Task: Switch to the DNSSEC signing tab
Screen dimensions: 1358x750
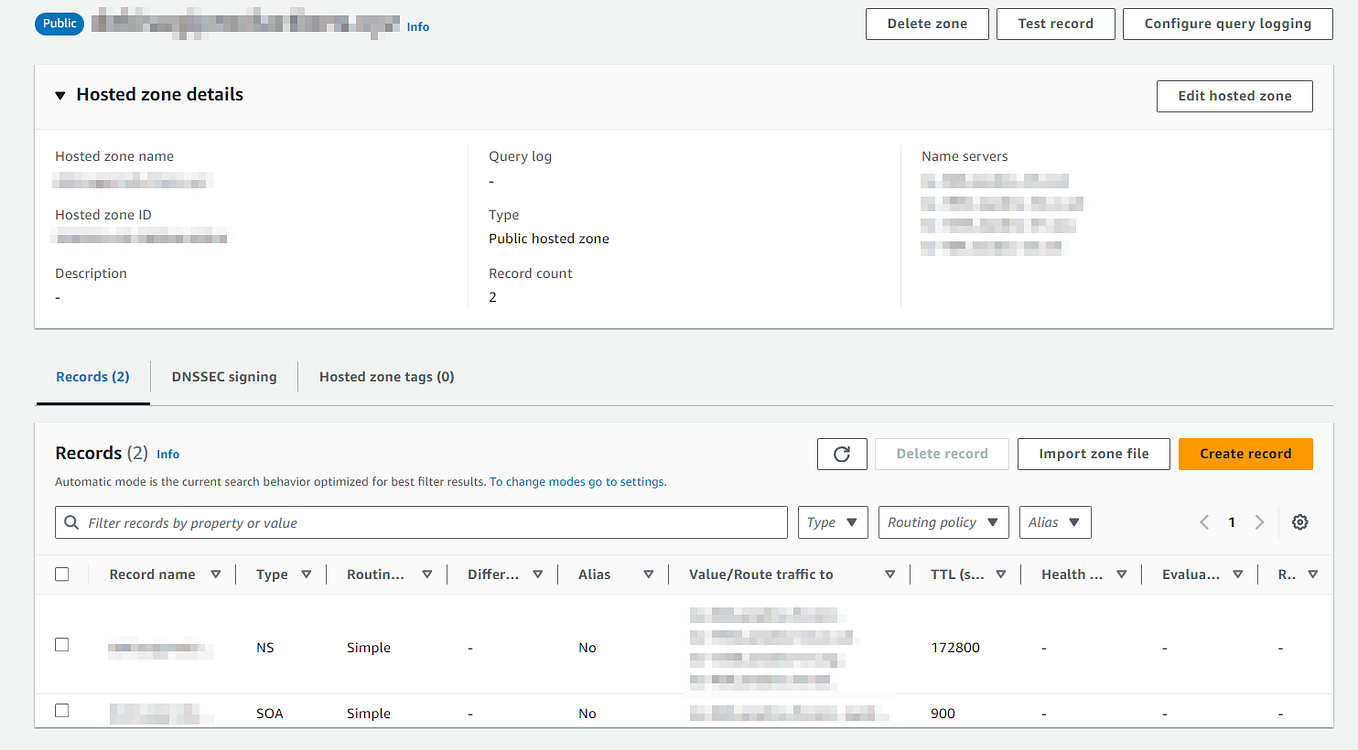Action: point(224,376)
